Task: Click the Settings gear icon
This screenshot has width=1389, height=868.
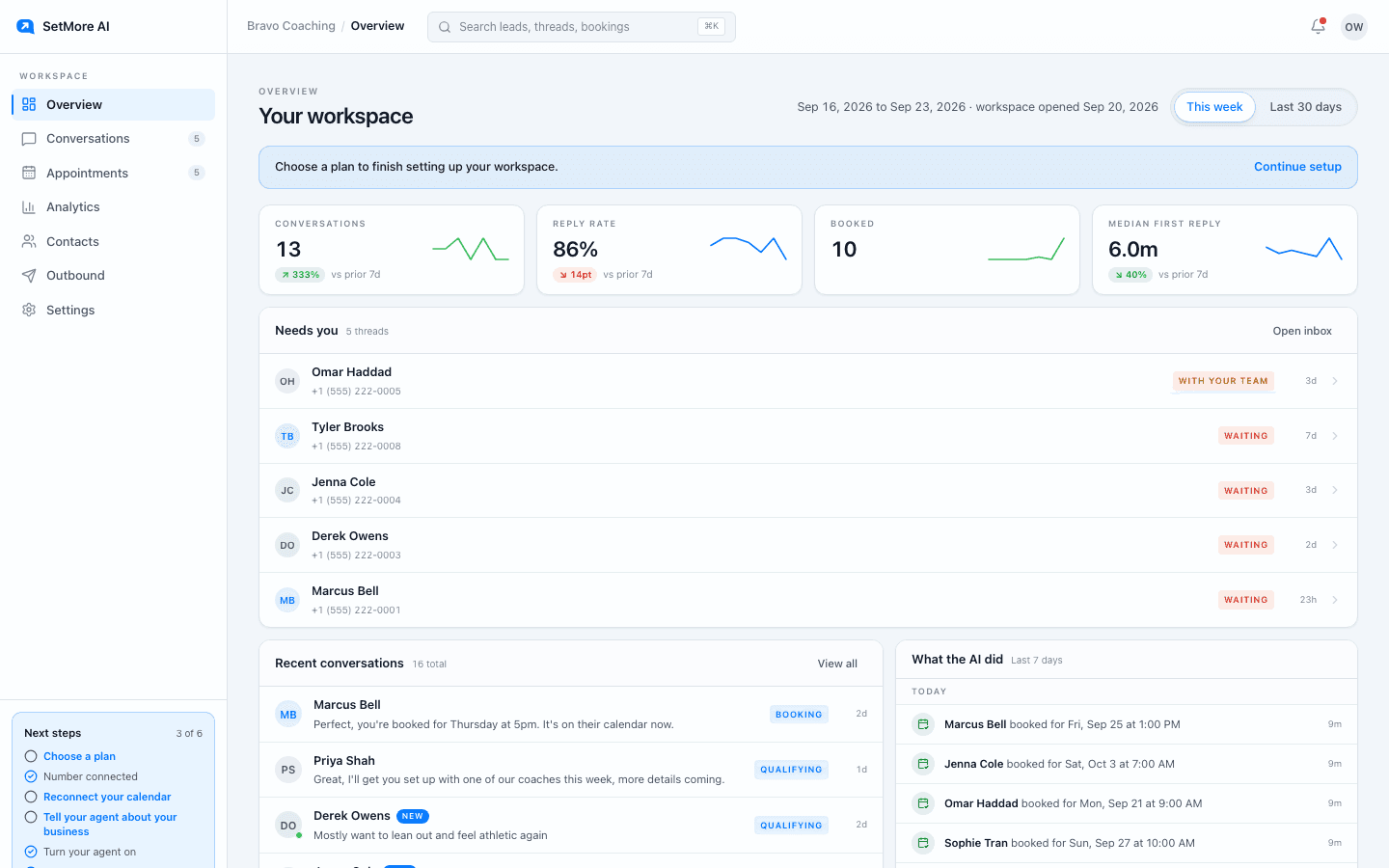Action: tap(29, 310)
